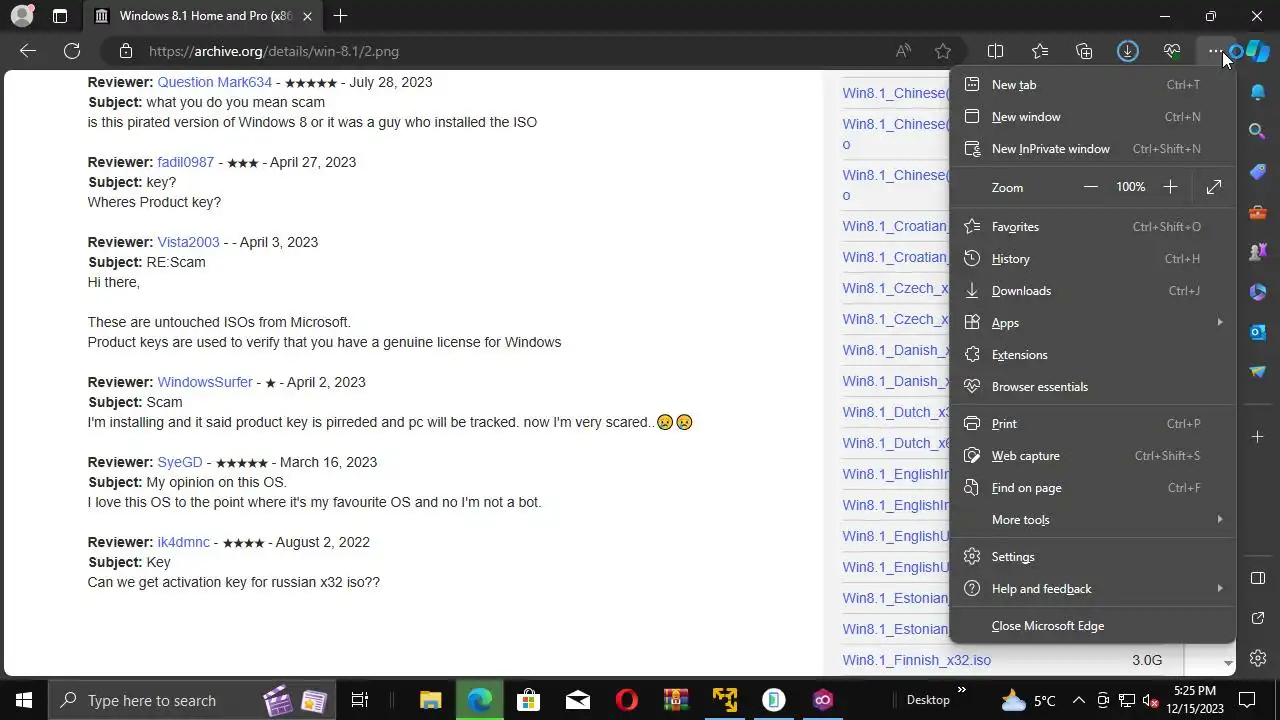The height and width of the screenshot is (720, 1280).
Task: Expand Help and feedback submenu
Action: (1092, 589)
